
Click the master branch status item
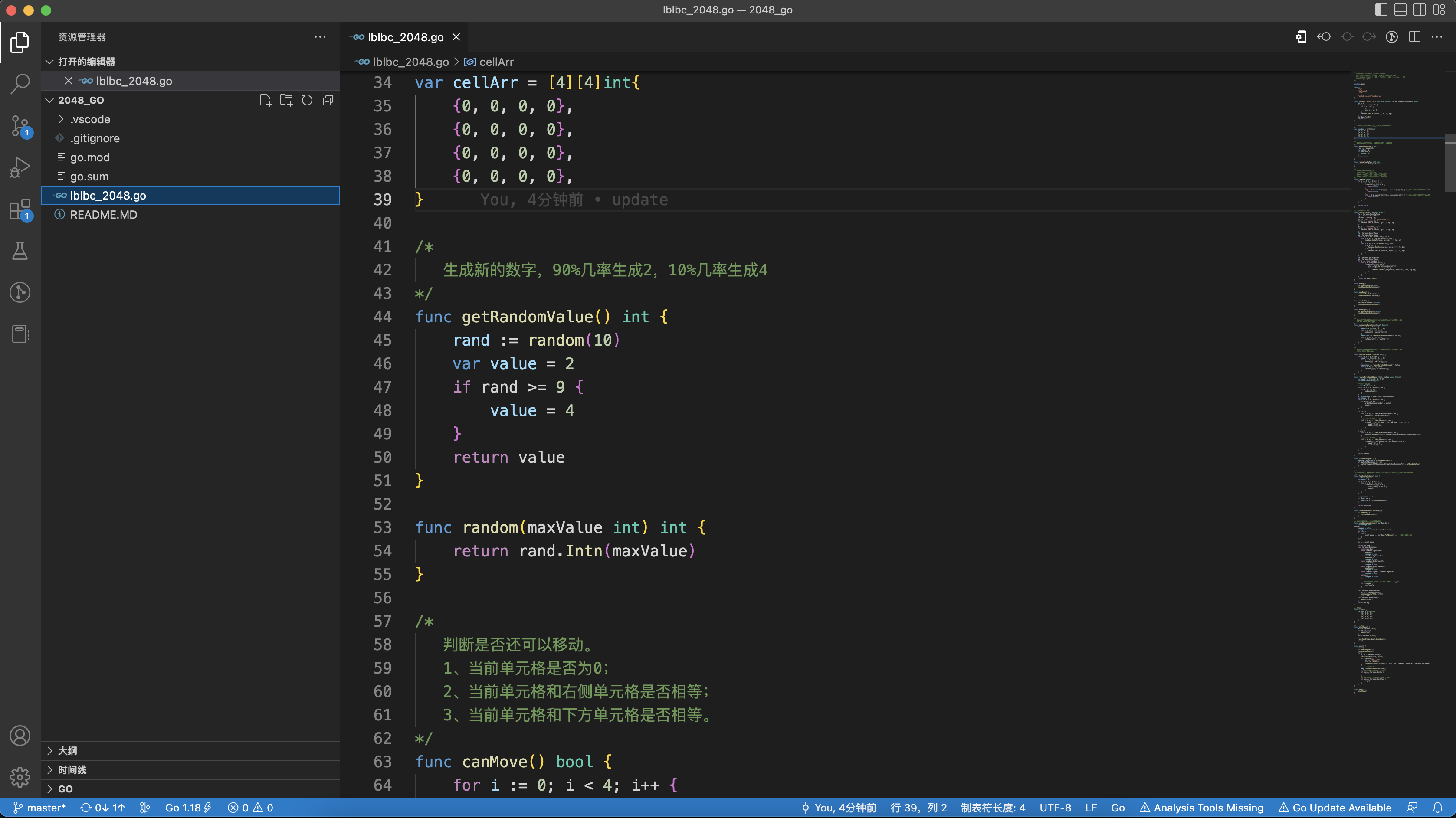click(39, 808)
